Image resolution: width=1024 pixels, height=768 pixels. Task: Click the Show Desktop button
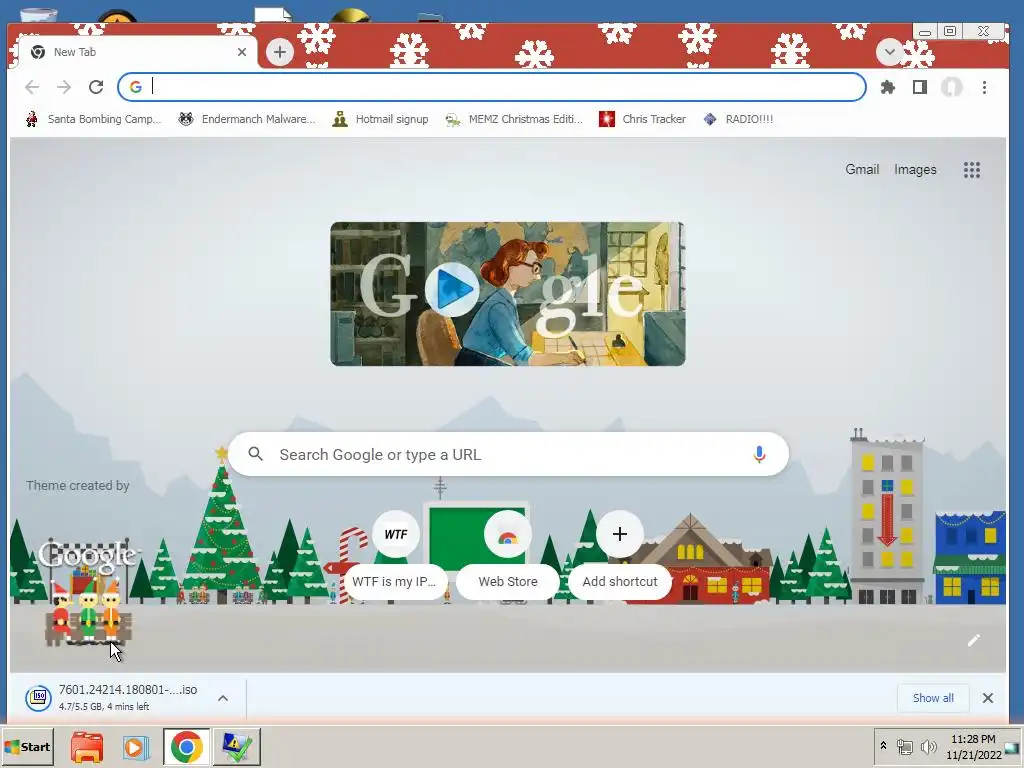point(1012,748)
